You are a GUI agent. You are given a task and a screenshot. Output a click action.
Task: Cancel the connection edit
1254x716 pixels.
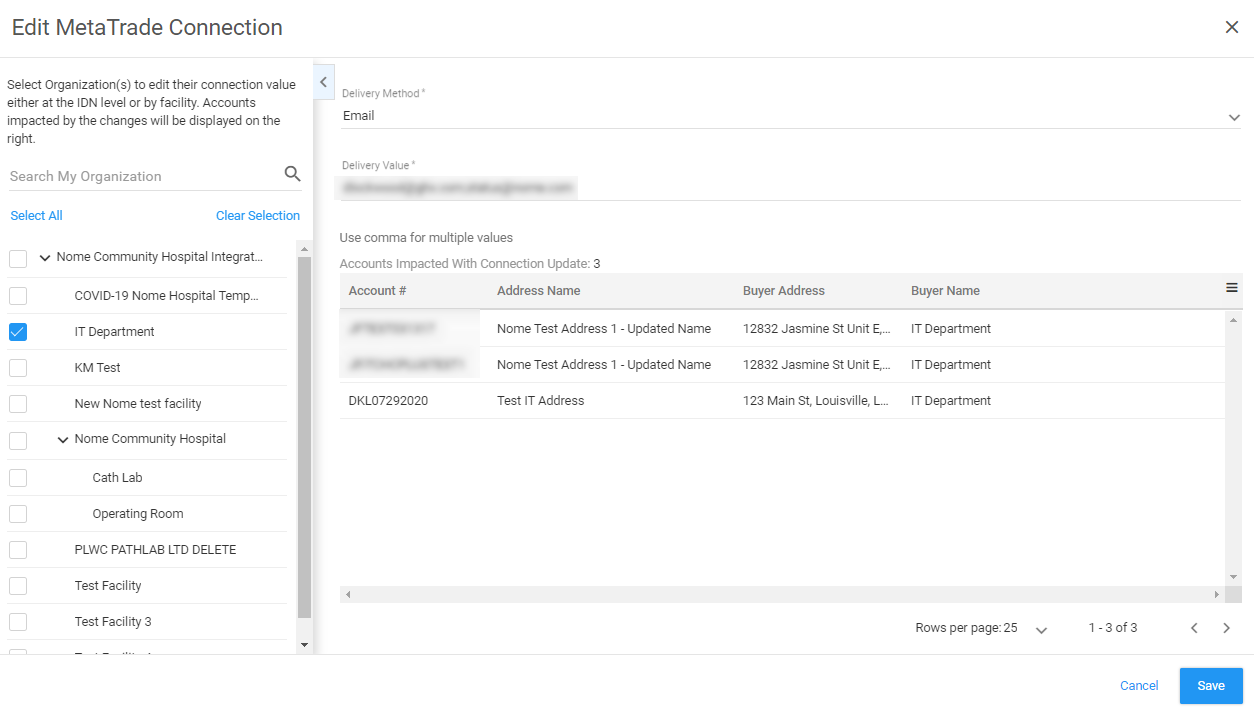pyautogui.click(x=1139, y=686)
